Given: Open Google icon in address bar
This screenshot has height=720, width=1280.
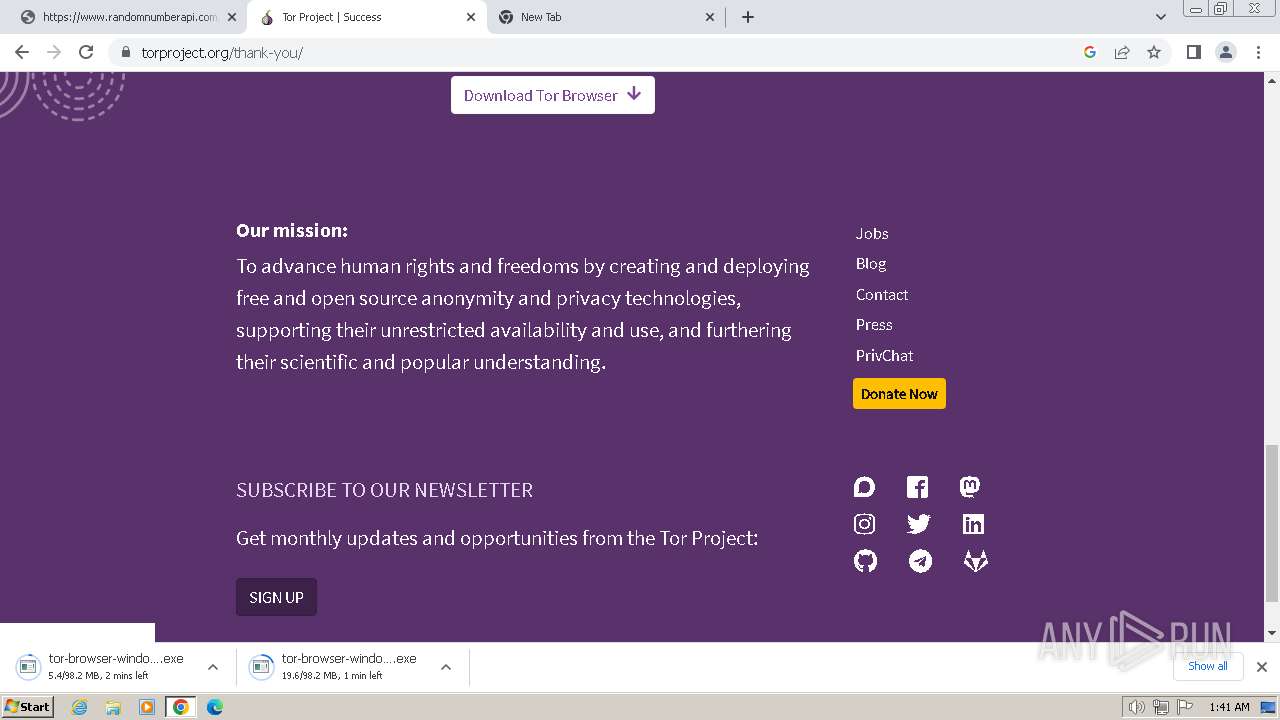Looking at the screenshot, I should pos(1090,52).
